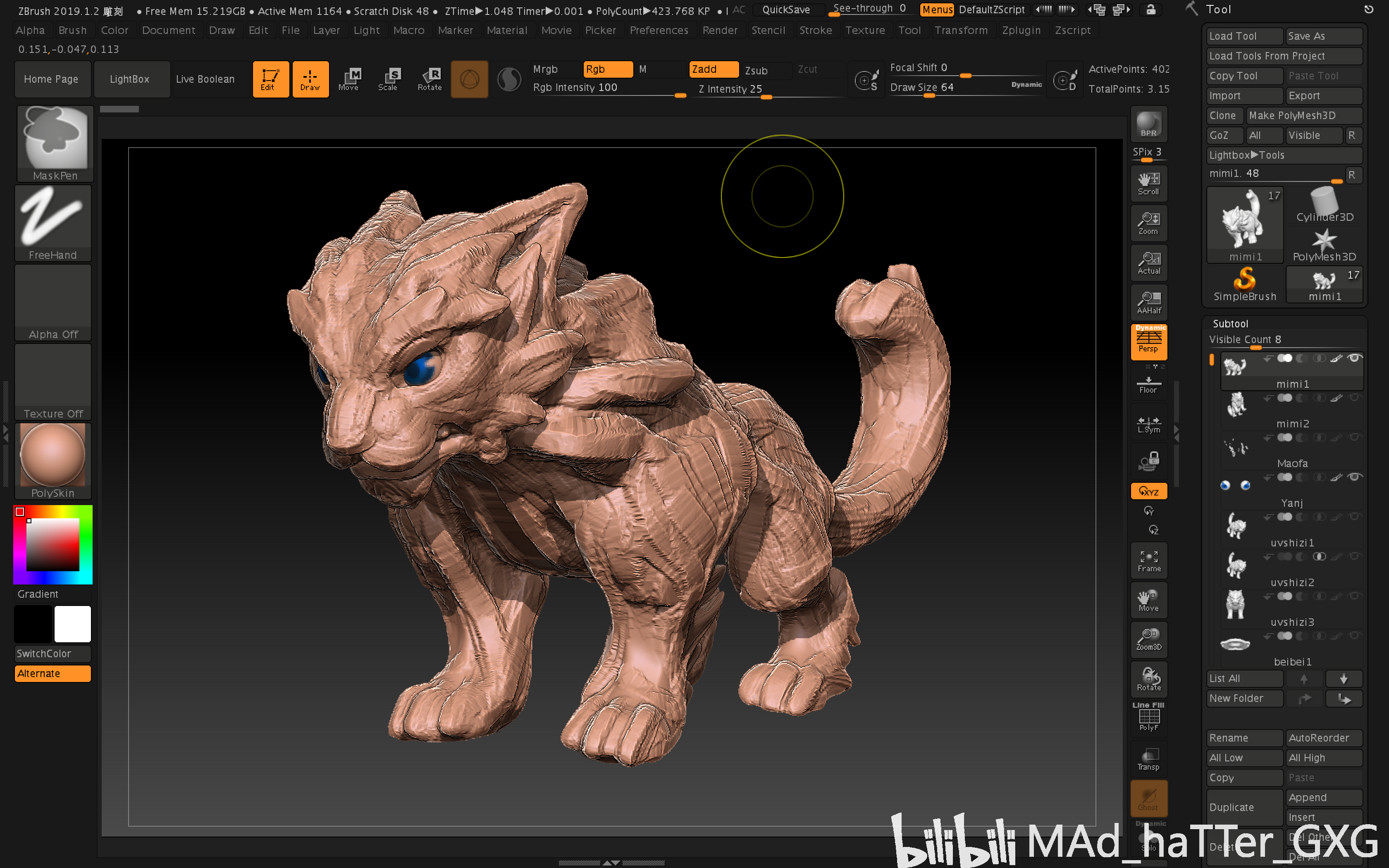Open the Lightbox Tools list

click(x=1284, y=155)
